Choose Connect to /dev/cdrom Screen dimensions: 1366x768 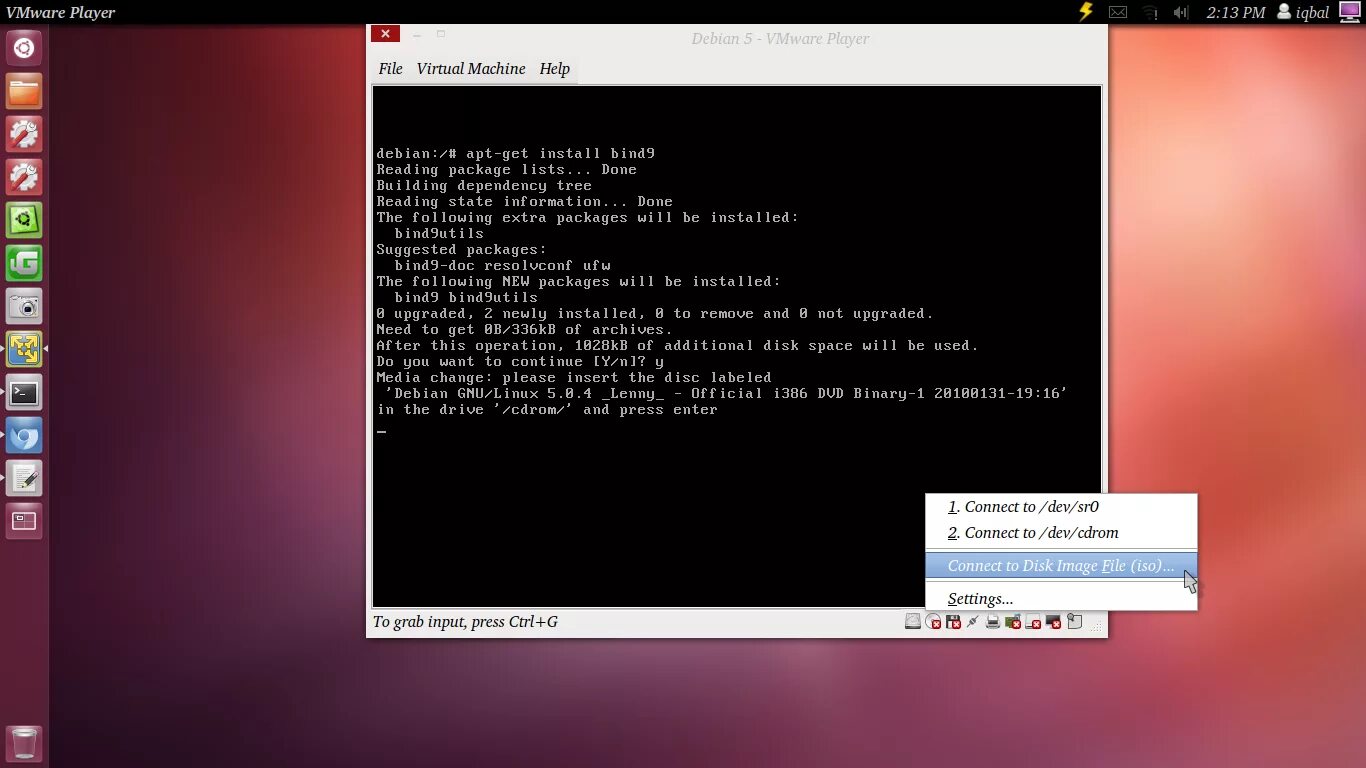tap(1061, 533)
